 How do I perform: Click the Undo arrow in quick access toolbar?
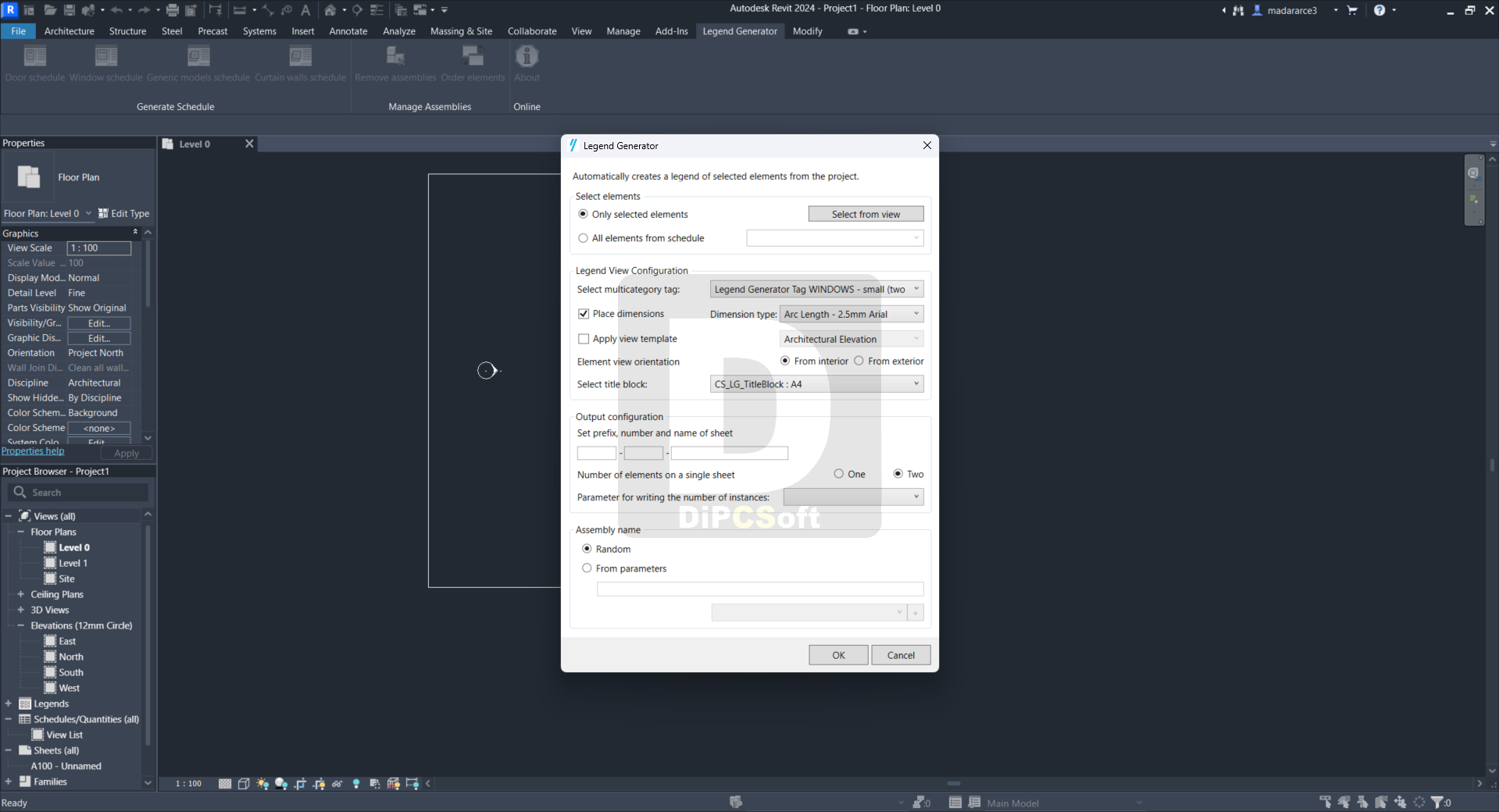pos(117,10)
